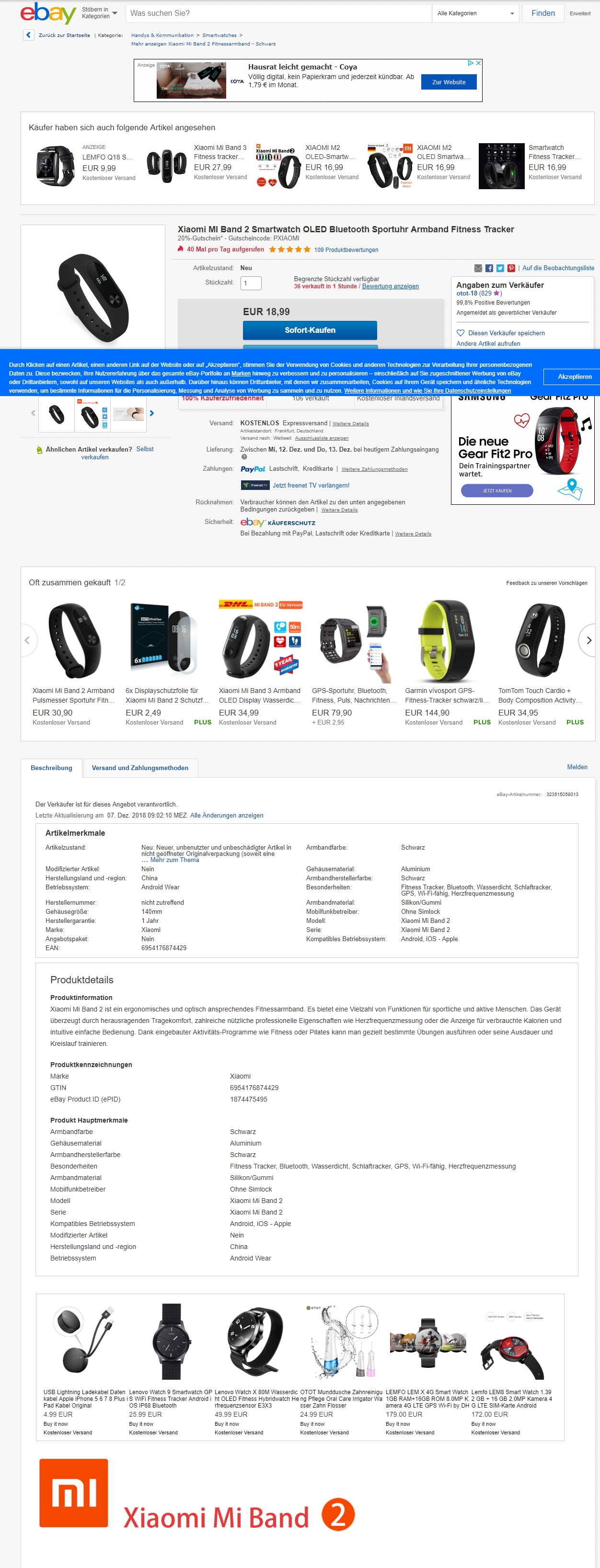Share the listing on Twitter
This screenshot has height=1568, width=600.
500,268
